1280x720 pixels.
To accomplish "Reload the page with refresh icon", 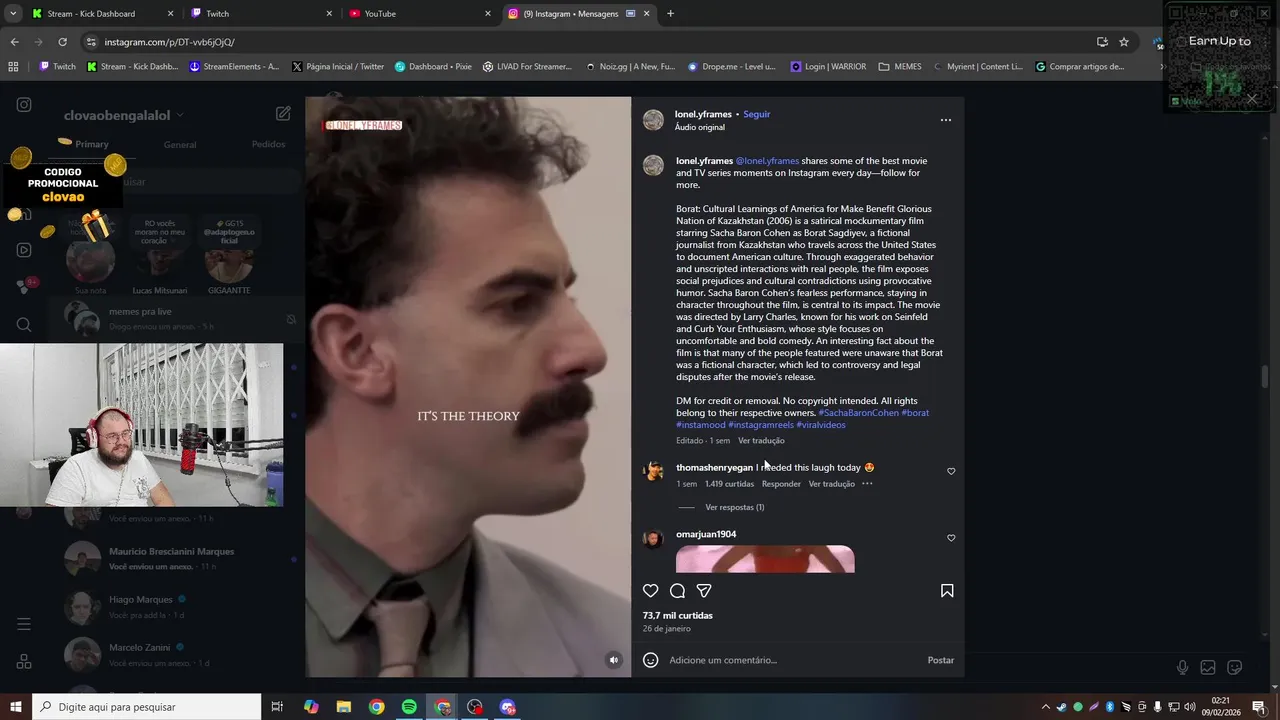I will click(x=62, y=42).
